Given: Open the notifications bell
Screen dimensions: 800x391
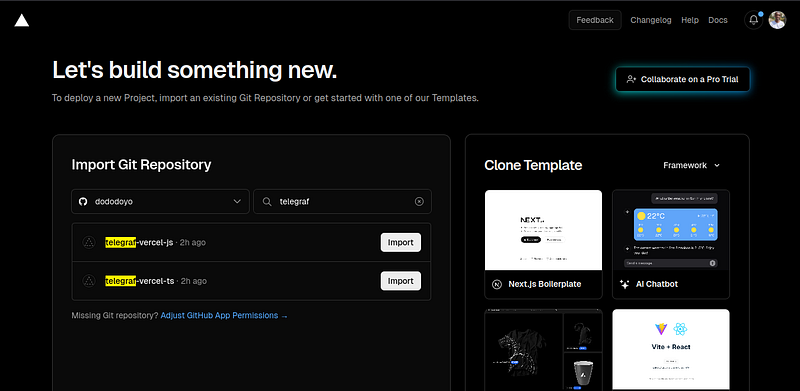Looking at the screenshot, I should [x=754, y=20].
